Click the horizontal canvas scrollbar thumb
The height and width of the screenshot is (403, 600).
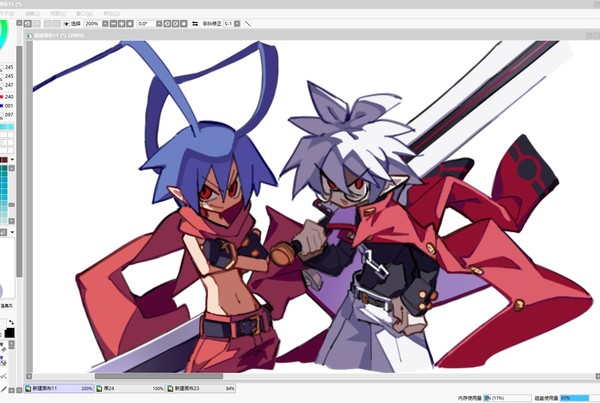click(x=159, y=376)
